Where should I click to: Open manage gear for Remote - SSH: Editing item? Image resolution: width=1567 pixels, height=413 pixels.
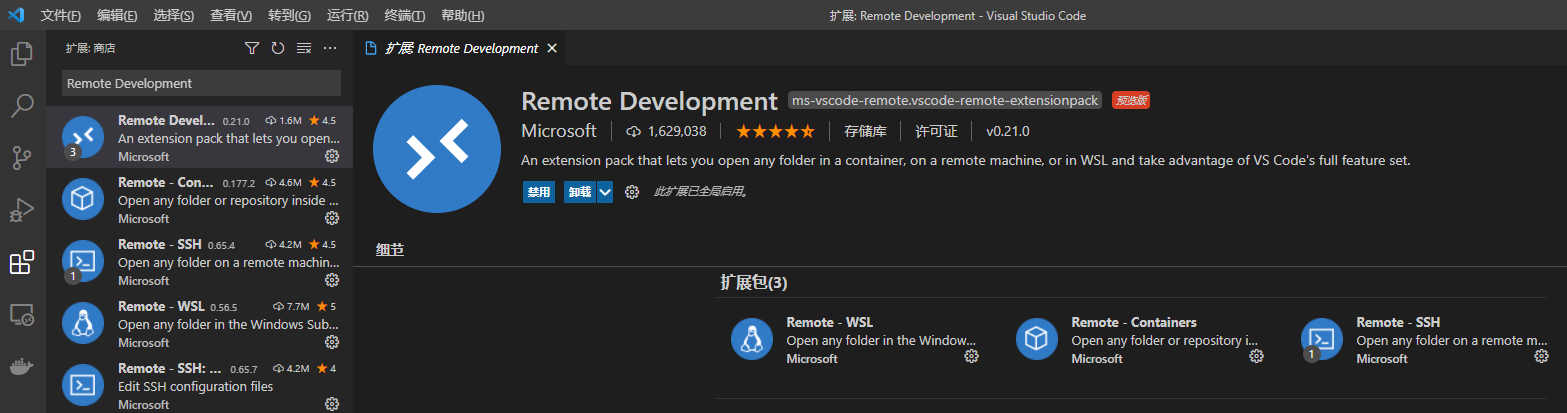point(332,404)
